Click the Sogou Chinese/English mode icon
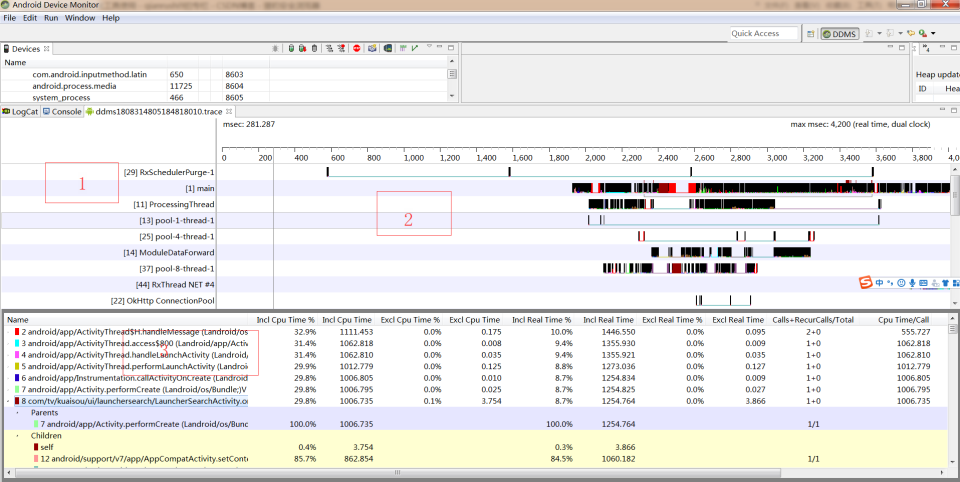This screenshot has height=482, width=960. (x=879, y=283)
